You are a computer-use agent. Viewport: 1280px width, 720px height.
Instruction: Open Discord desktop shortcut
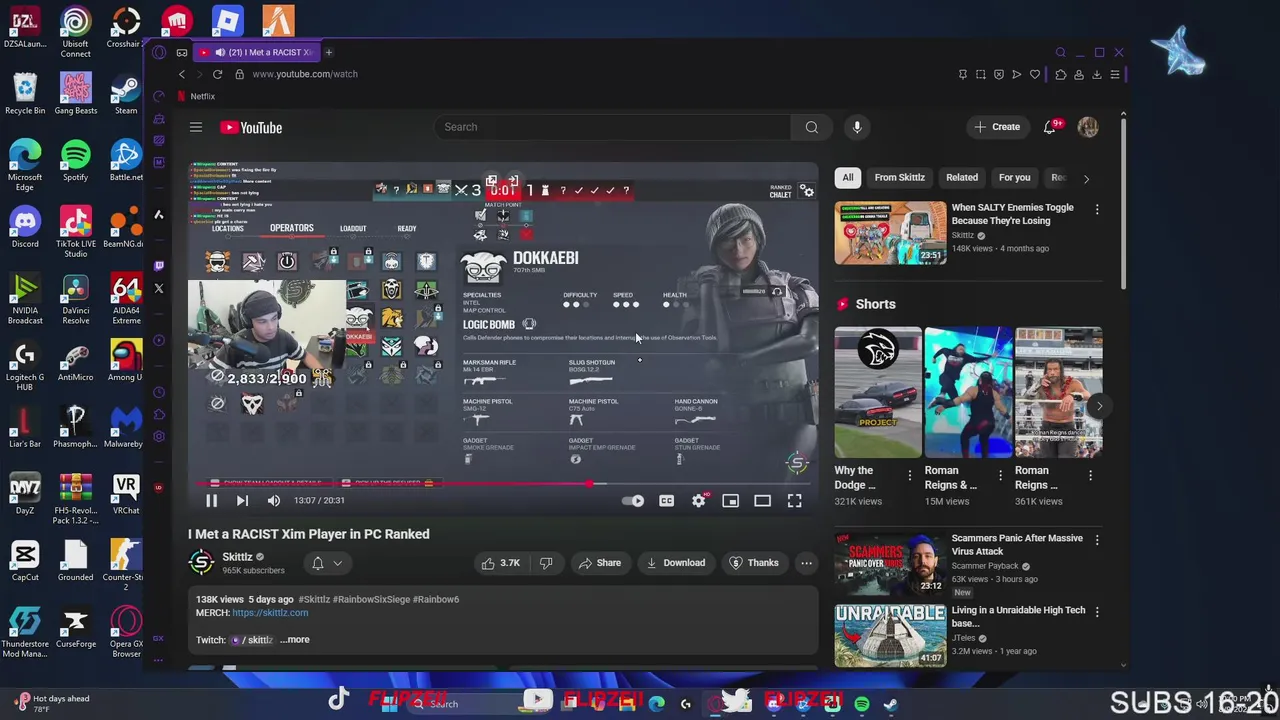(25, 229)
